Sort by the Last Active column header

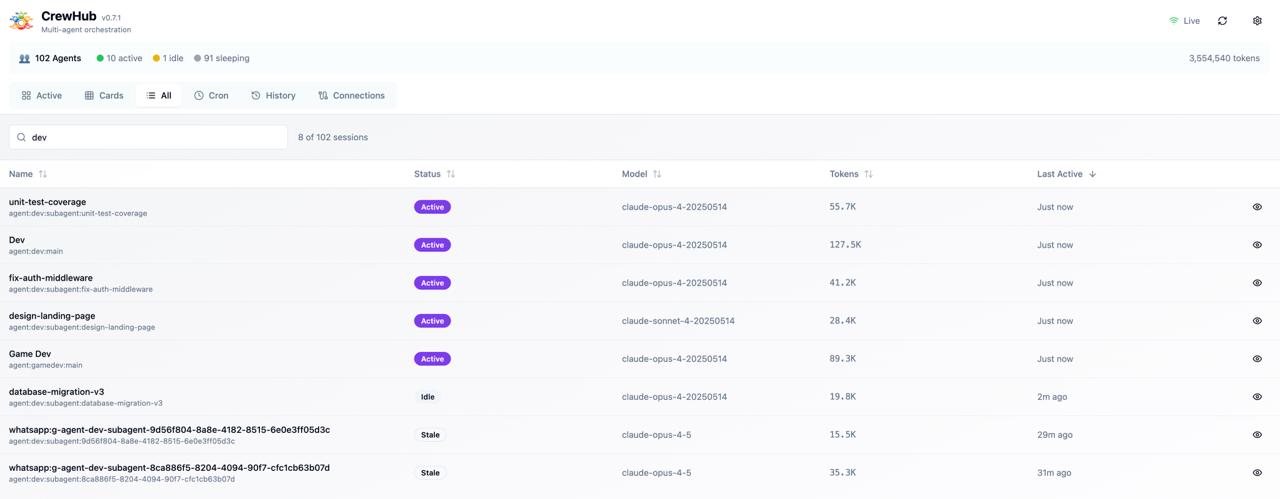(1067, 174)
